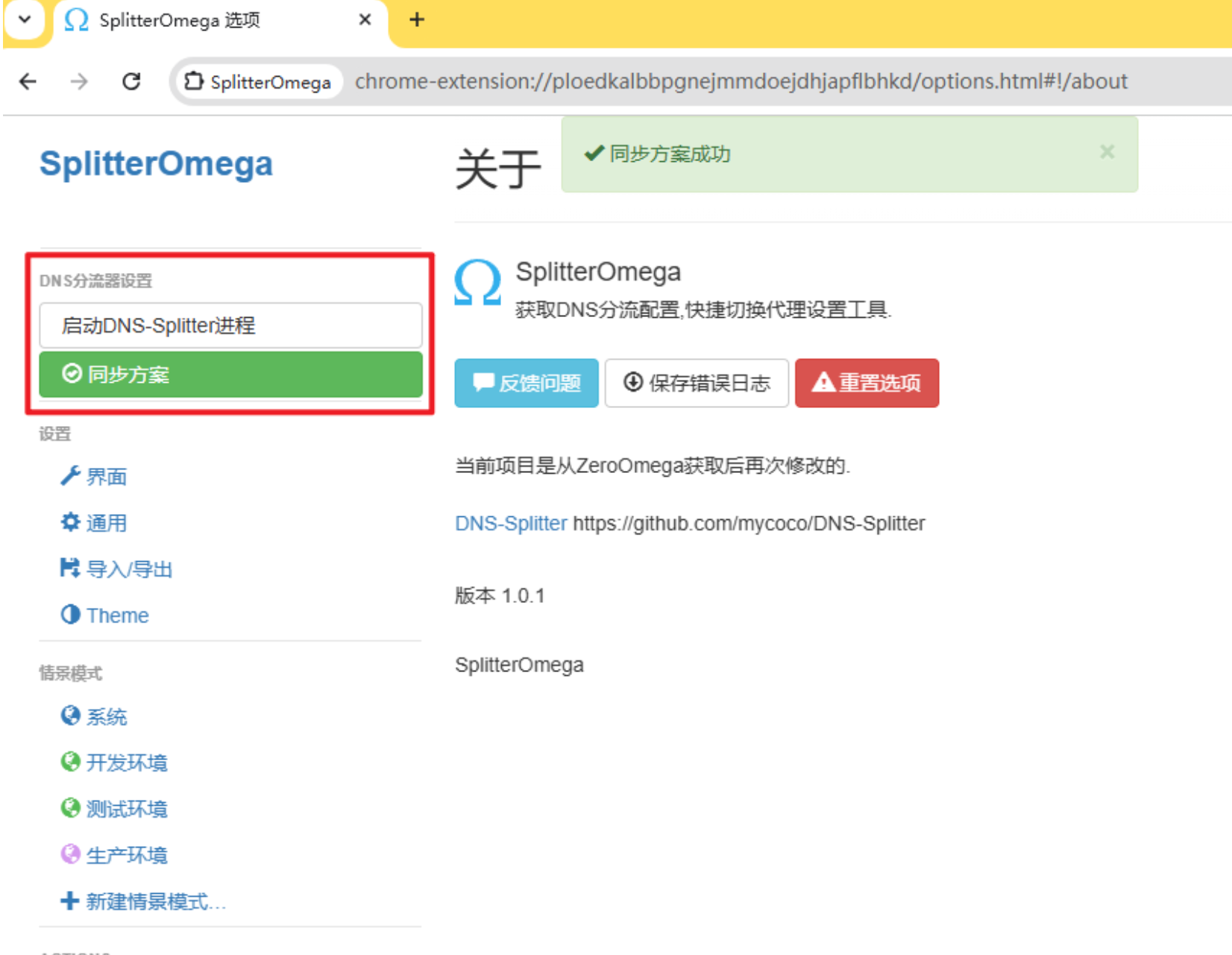Click the 获取DNS分流配置 description text
This screenshot has width=1232, height=955.
[x=703, y=310]
